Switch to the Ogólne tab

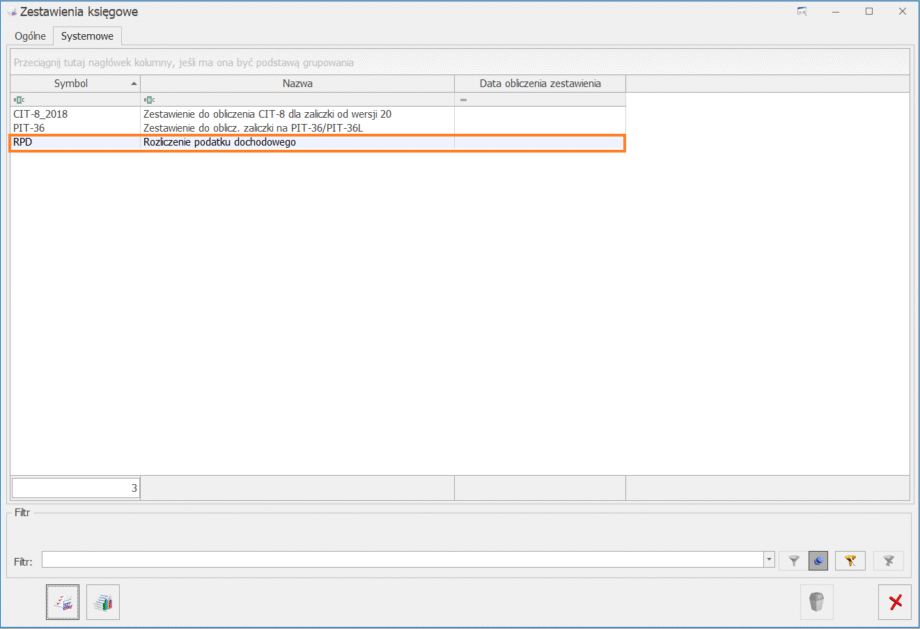[30, 36]
